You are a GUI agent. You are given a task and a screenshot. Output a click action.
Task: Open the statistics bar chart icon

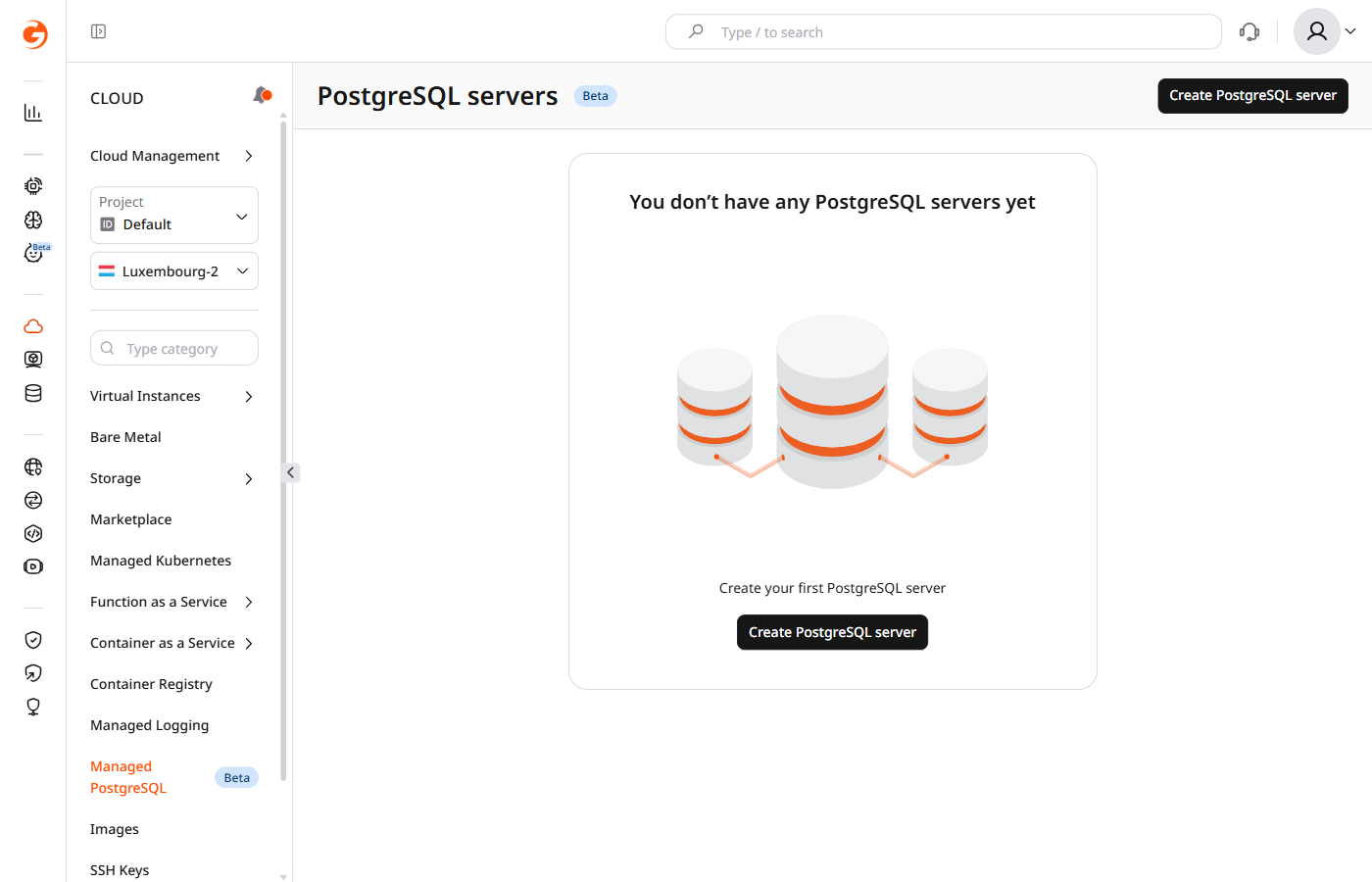click(33, 113)
